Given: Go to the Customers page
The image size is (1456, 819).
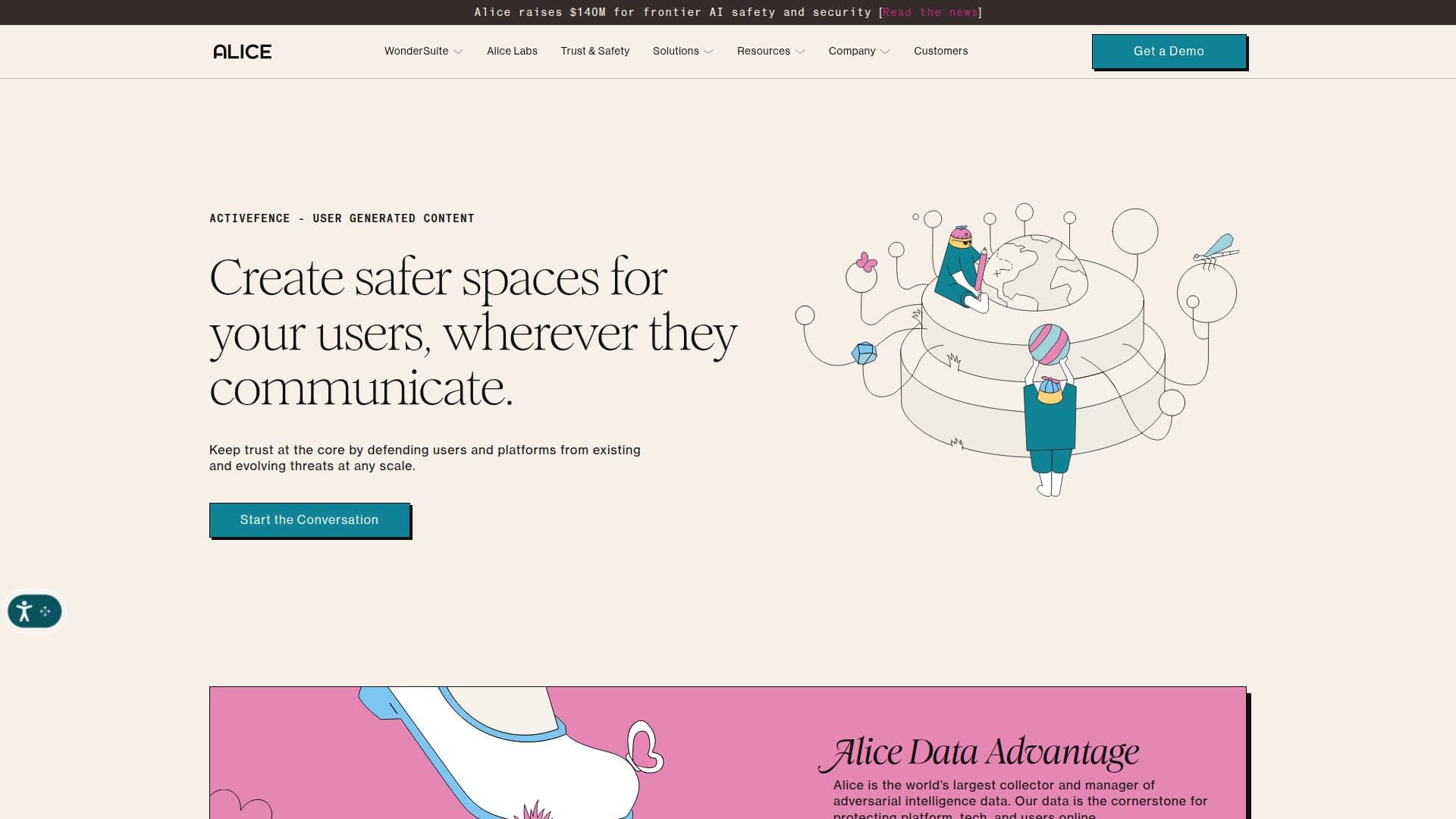Looking at the screenshot, I should coord(940,51).
